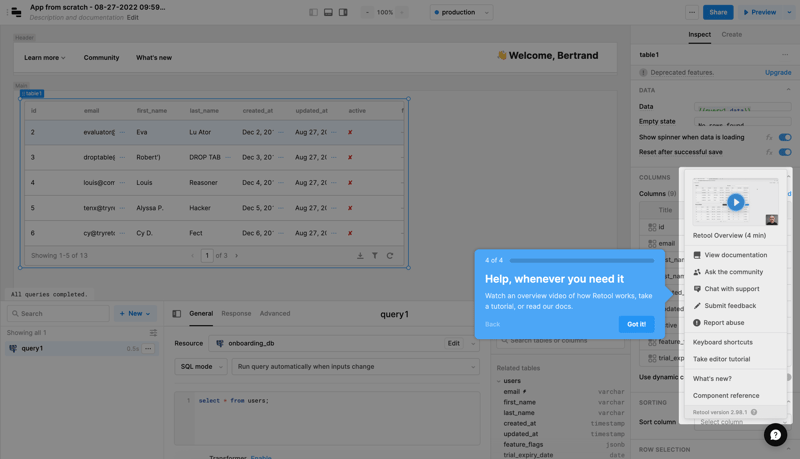Choose Ask the community in help menu

tap(735, 272)
